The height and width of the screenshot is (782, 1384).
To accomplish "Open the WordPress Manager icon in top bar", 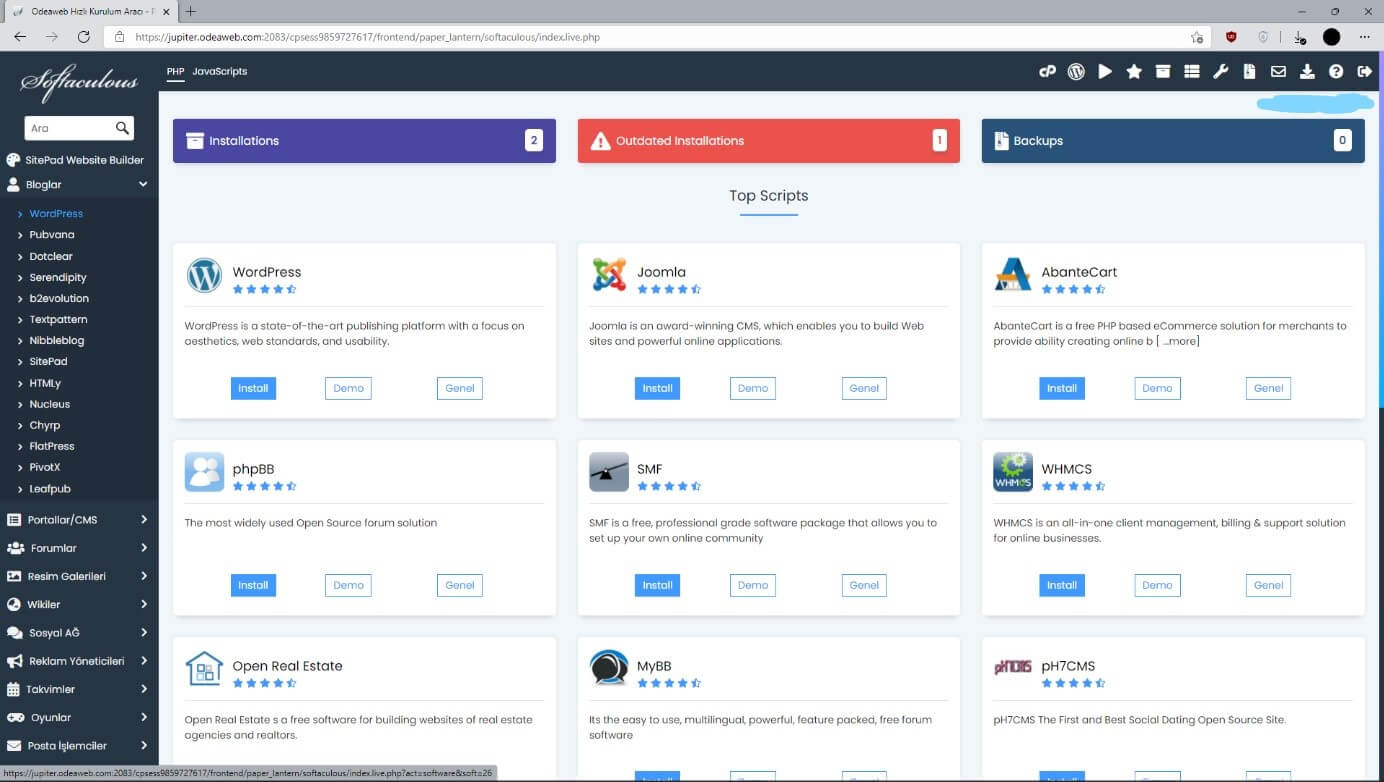I will [x=1076, y=71].
